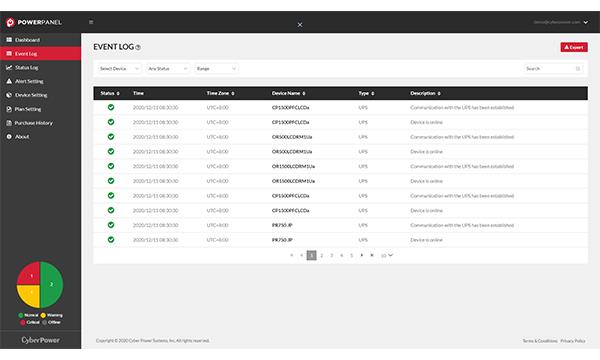Go to last page of pagination
Viewport: 600px width, 360px height.
(x=372, y=255)
